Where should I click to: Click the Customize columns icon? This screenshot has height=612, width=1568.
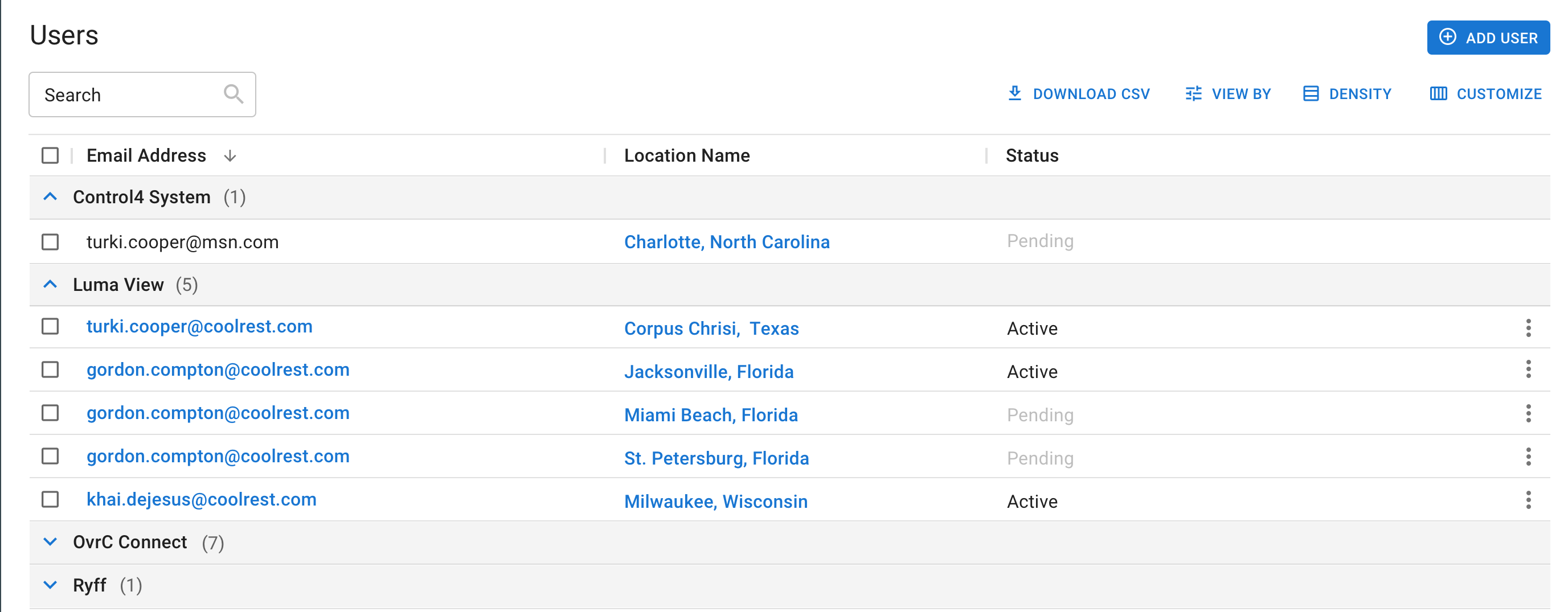click(1438, 94)
